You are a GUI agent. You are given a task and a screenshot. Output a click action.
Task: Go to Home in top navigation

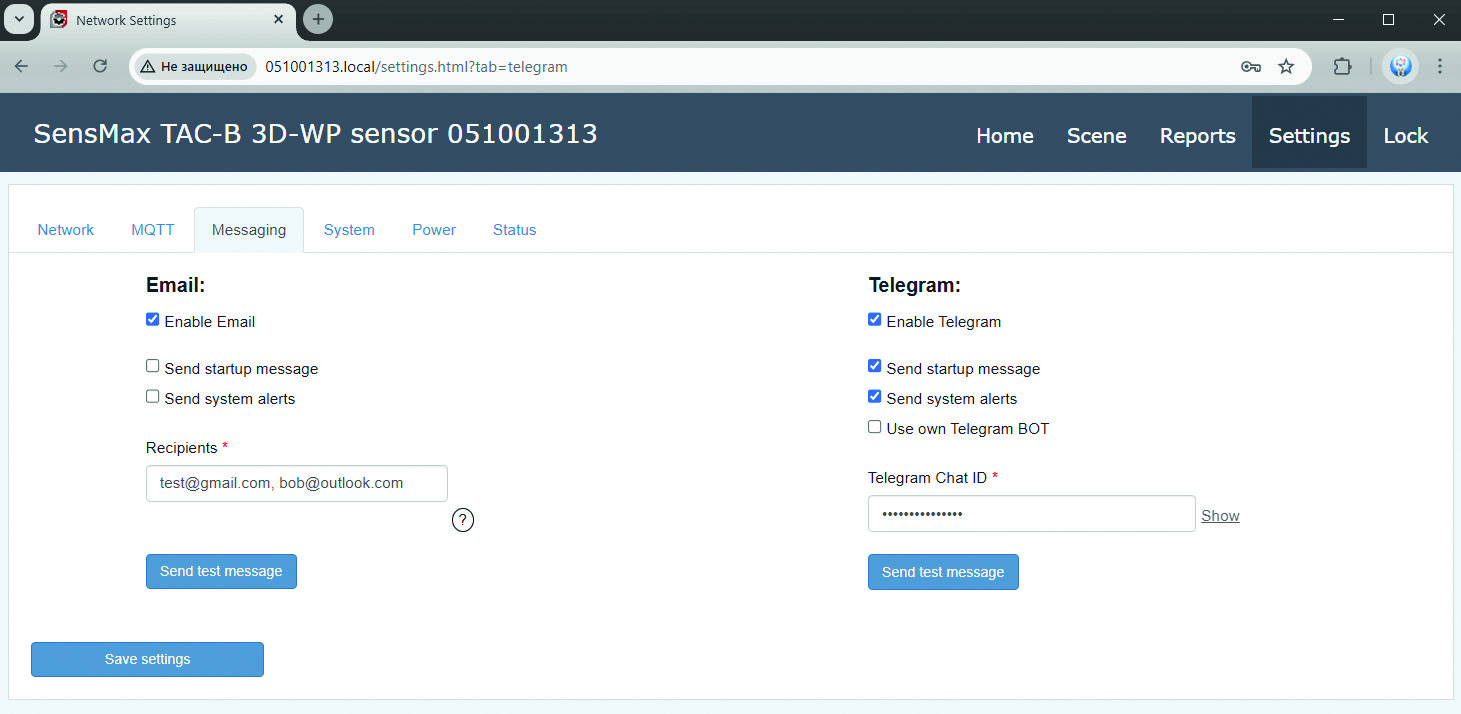tap(1005, 136)
